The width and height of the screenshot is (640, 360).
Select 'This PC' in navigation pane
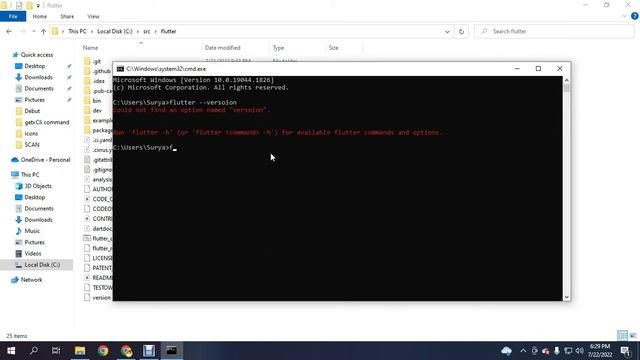coord(30,175)
